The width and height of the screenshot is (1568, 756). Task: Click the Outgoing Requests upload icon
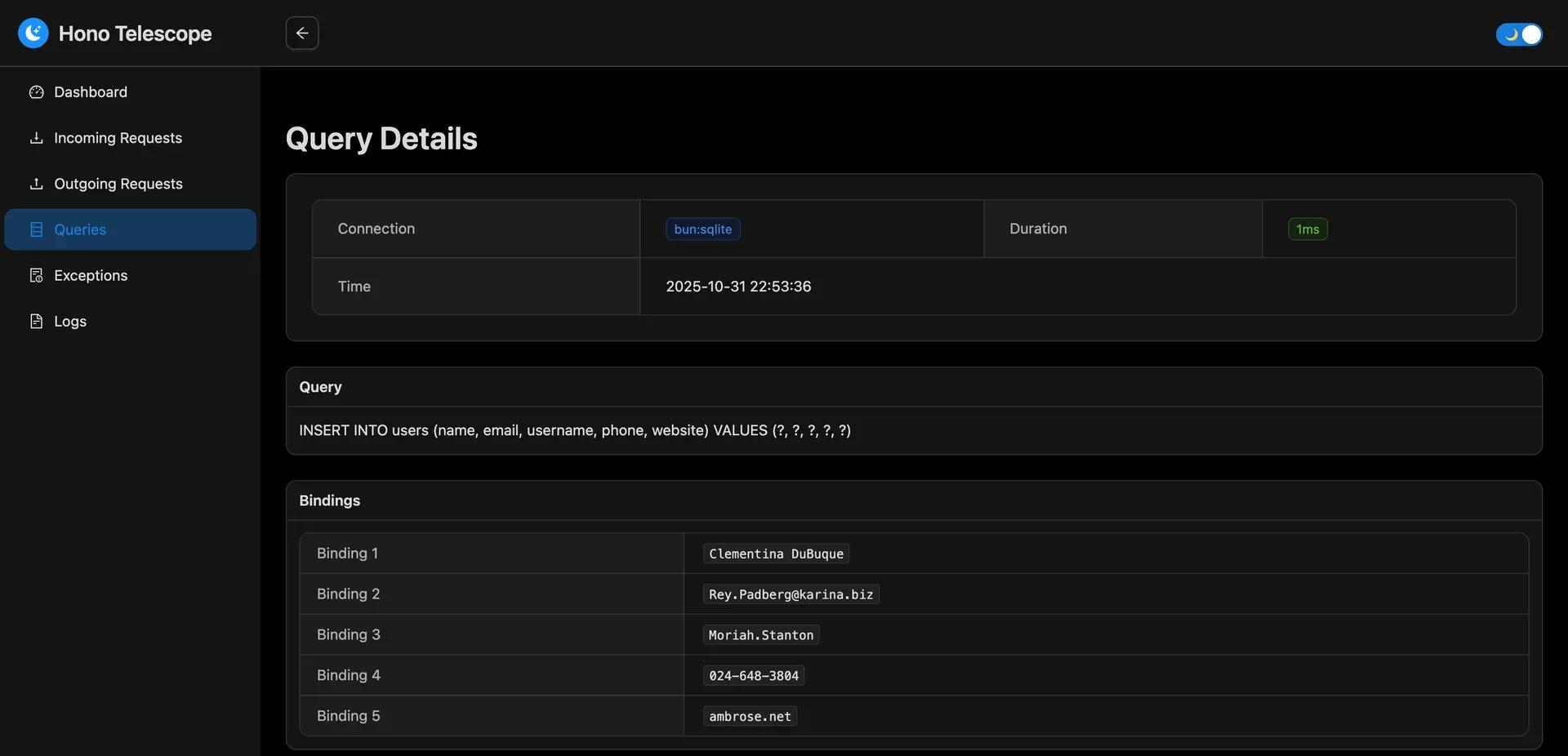(37, 182)
